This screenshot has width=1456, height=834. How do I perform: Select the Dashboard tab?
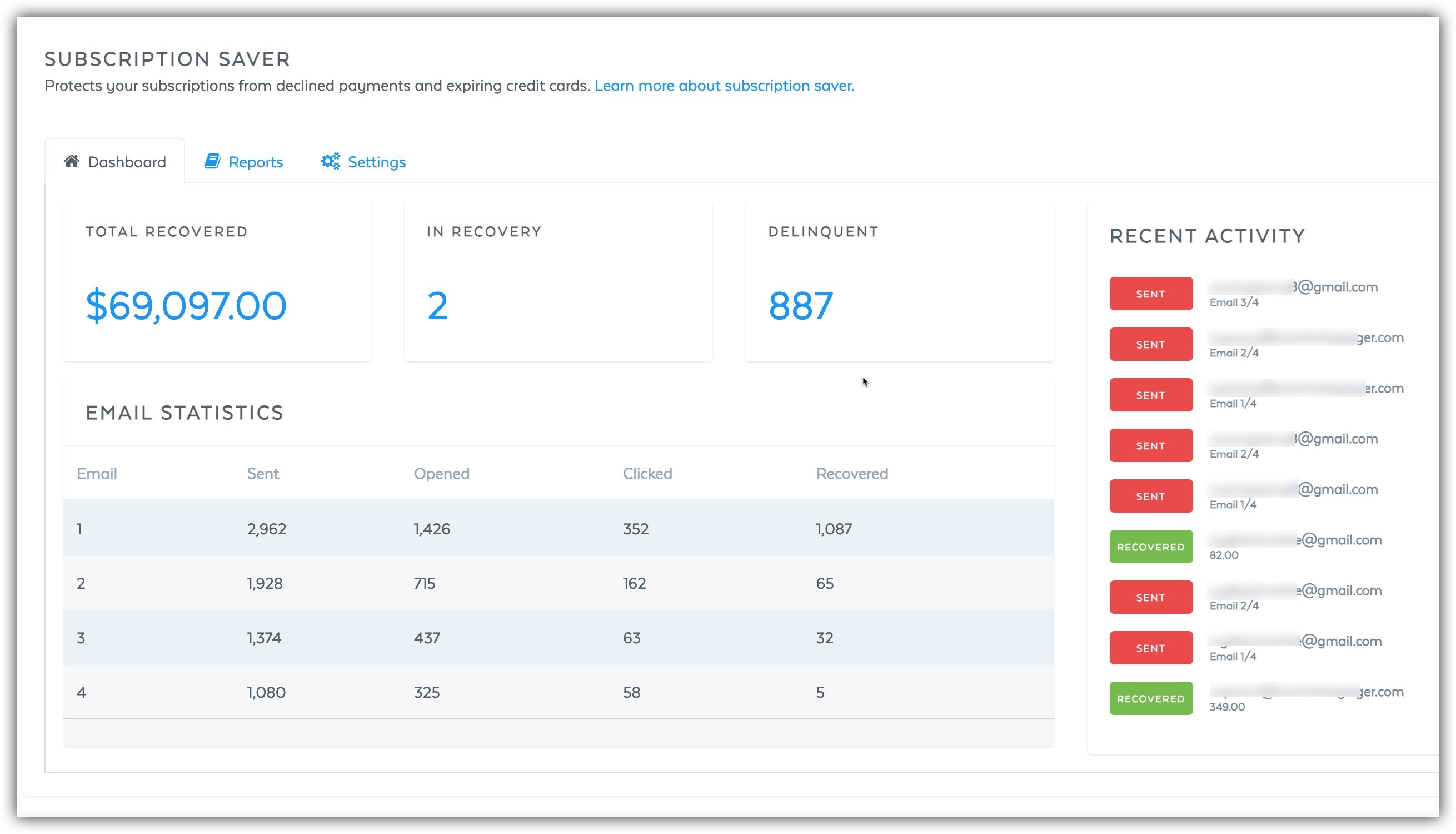(127, 162)
